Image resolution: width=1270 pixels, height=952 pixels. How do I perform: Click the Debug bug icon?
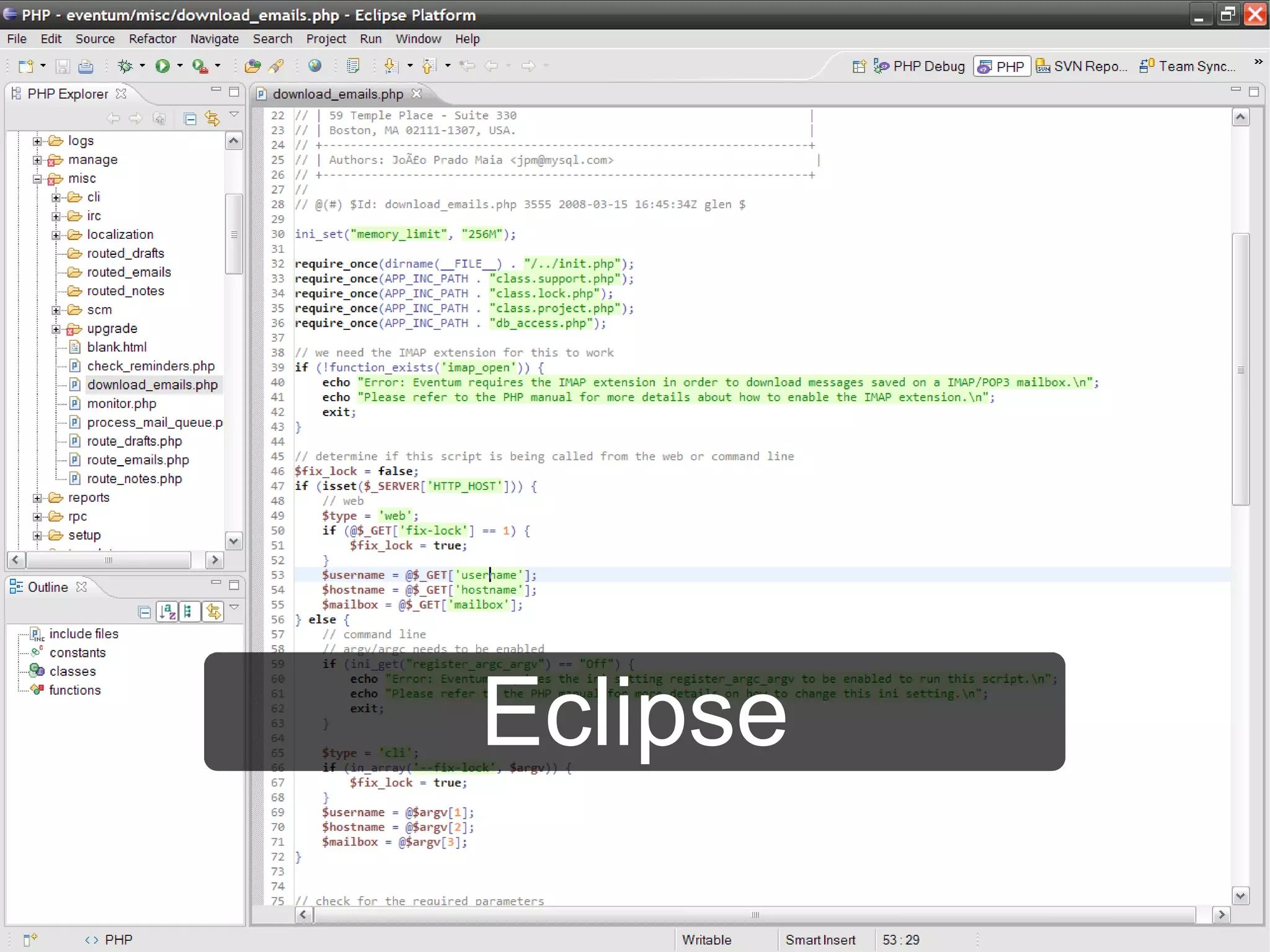125,66
